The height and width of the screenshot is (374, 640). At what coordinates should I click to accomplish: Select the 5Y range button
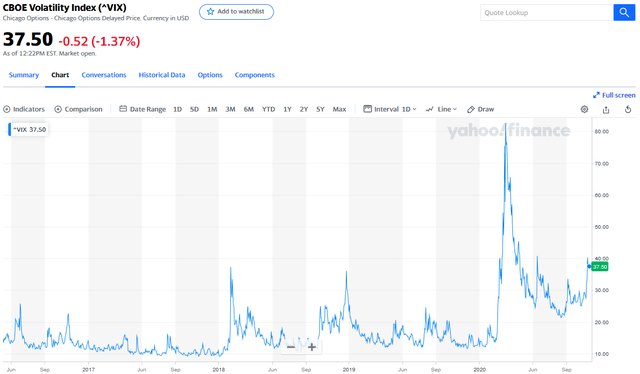(320, 109)
